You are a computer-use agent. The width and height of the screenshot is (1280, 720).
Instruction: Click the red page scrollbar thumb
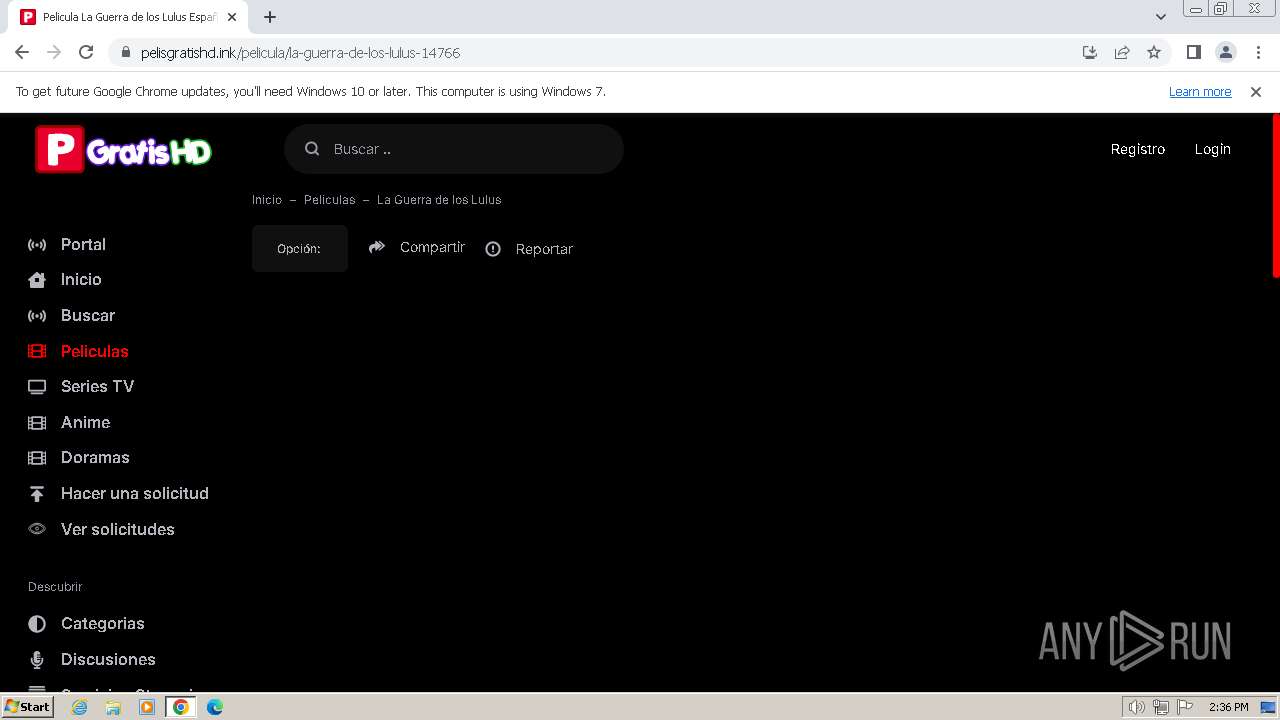[x=1276, y=195]
